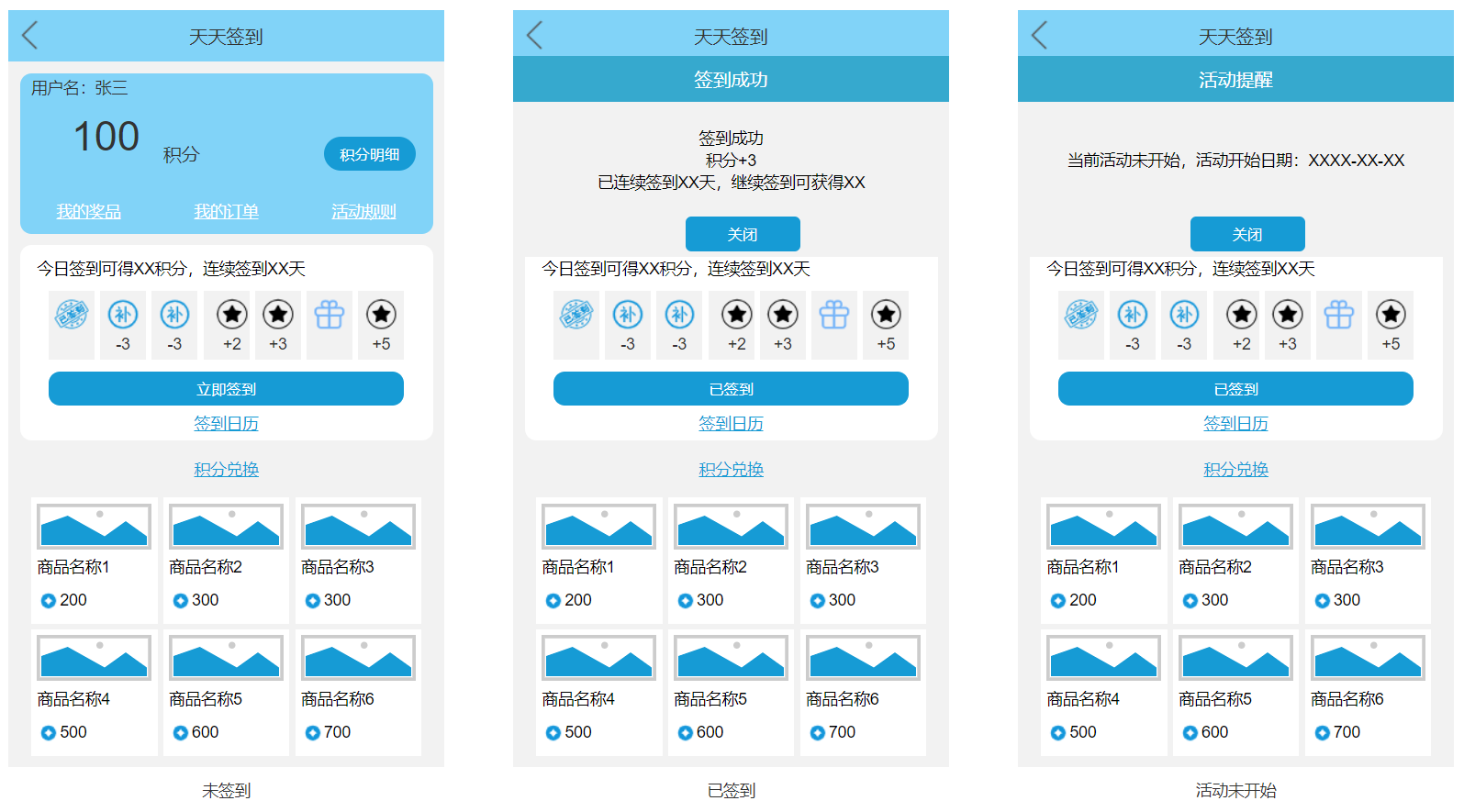
Task: Open 积分兑换 link in 活动未开始 screen
Action: click(1235, 470)
